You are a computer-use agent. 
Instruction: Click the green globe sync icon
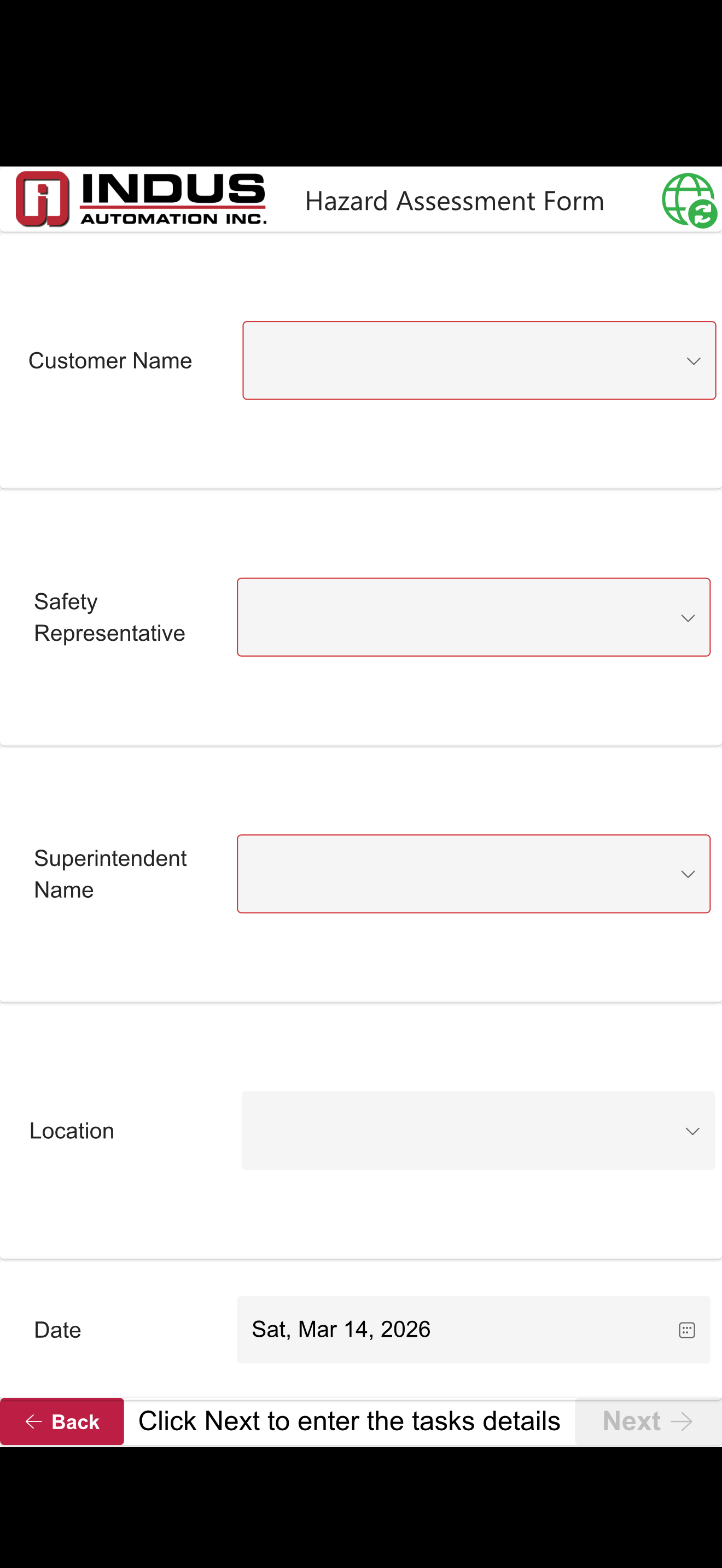coord(689,200)
